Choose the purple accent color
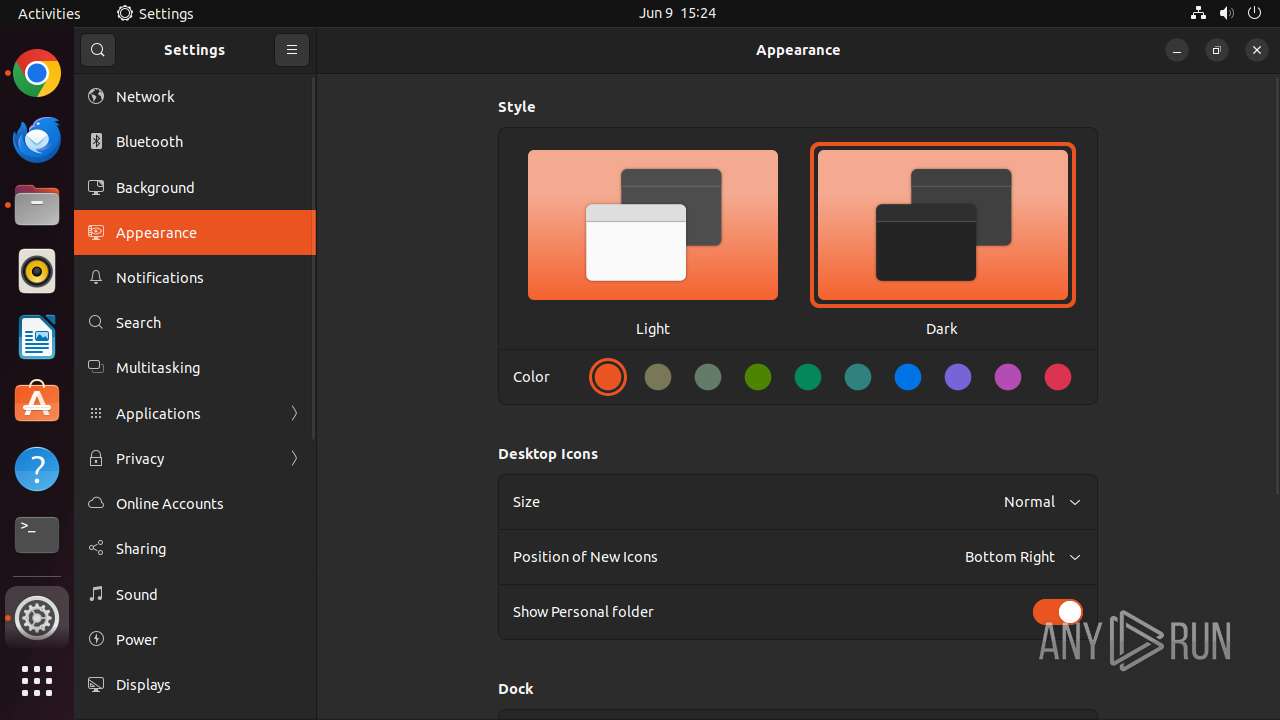Image resolution: width=1280 pixels, height=720 pixels. click(958, 377)
